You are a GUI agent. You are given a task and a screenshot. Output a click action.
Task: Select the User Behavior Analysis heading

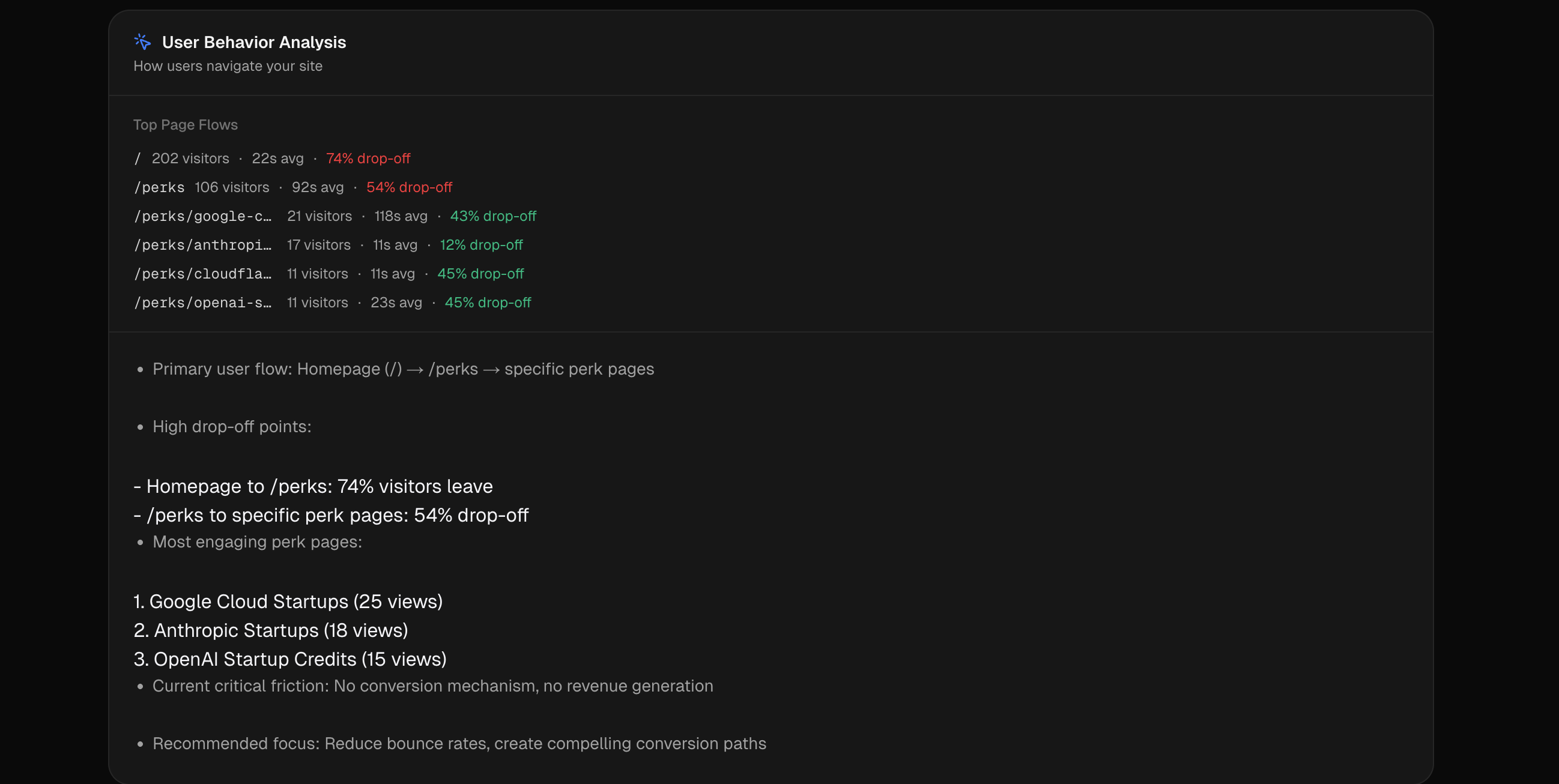(253, 43)
